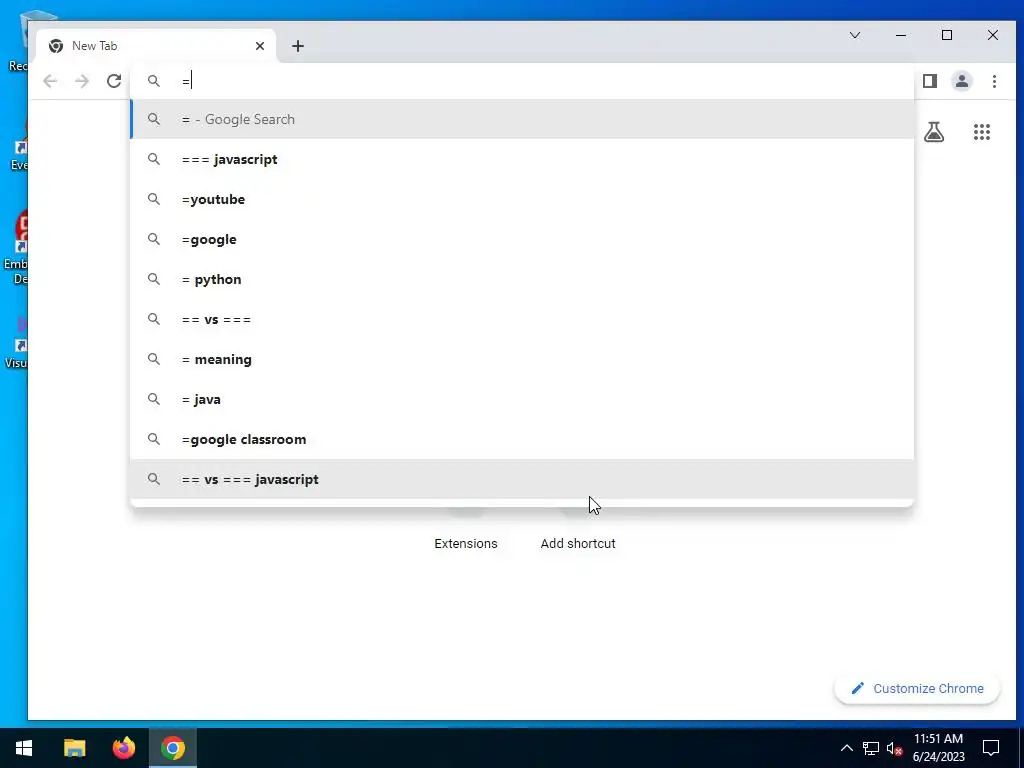Choose the '=google' suggestion
1024x768 pixels.
coord(522,240)
